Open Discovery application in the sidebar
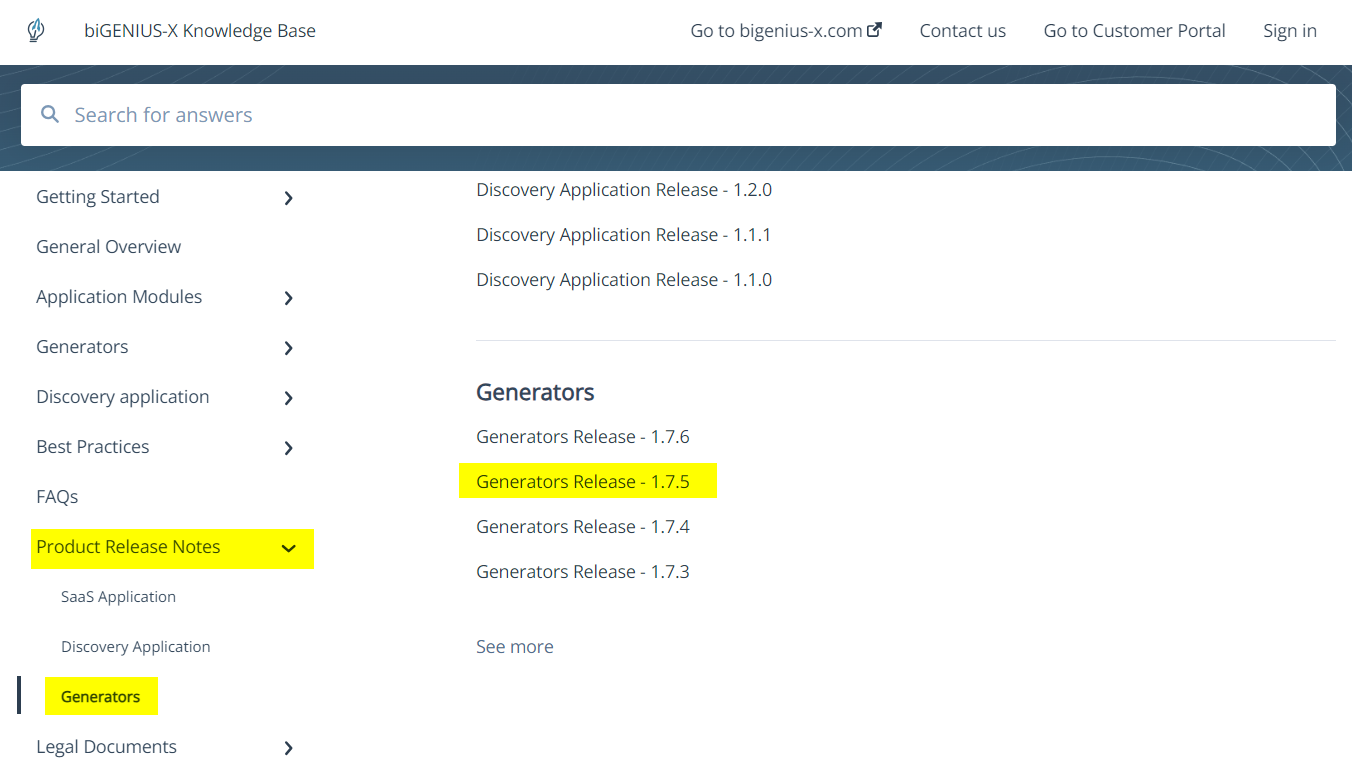Screen dimensions: 1352x783 (123, 397)
